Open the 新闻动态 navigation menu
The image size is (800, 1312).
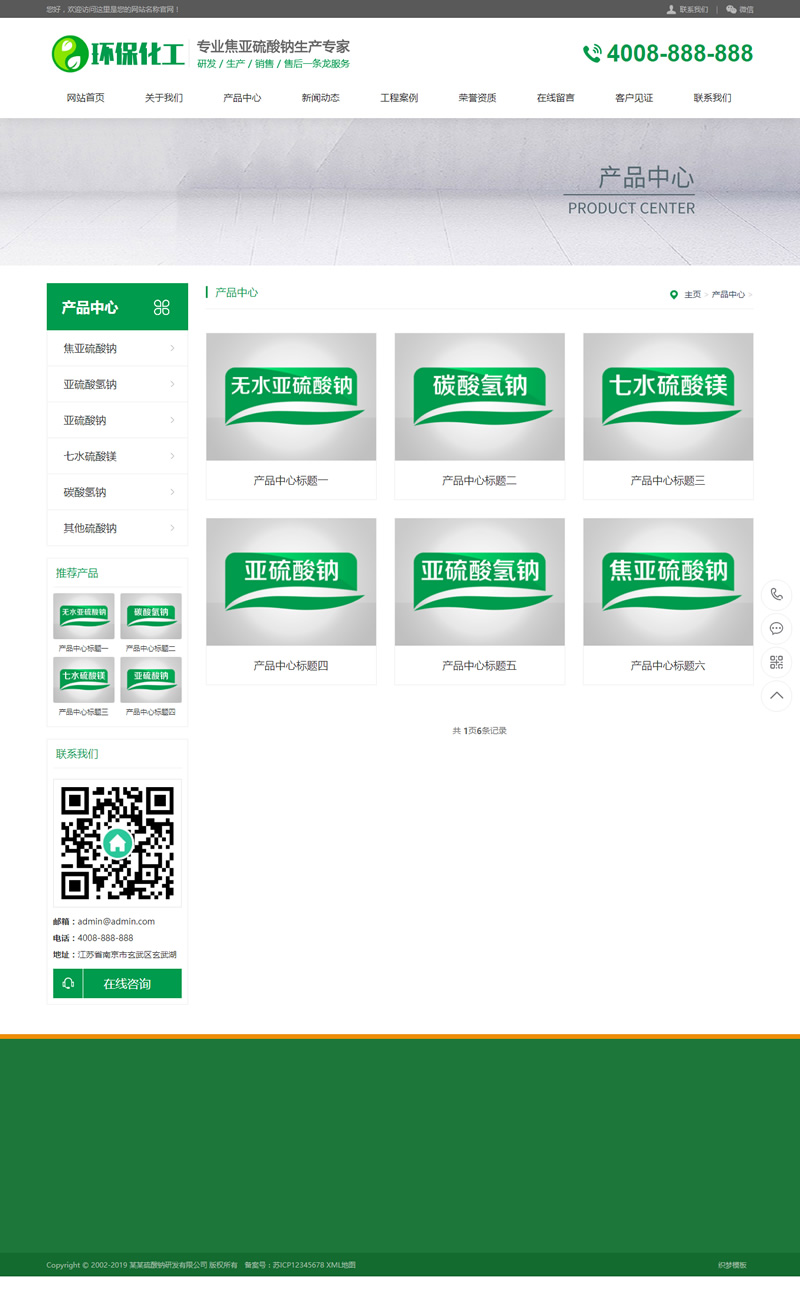320,97
